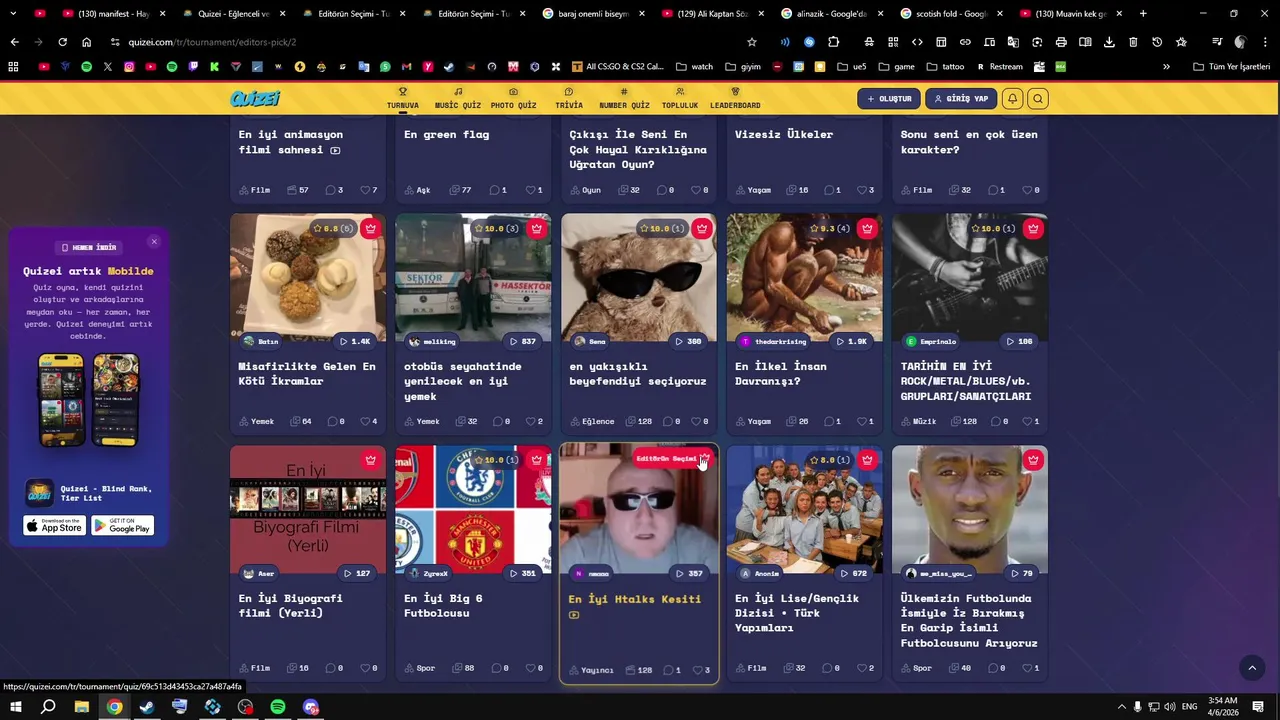The height and width of the screenshot is (720, 1280).
Task: Click heart icon on Vizesiz Ülkeler card
Action: (x=862, y=190)
